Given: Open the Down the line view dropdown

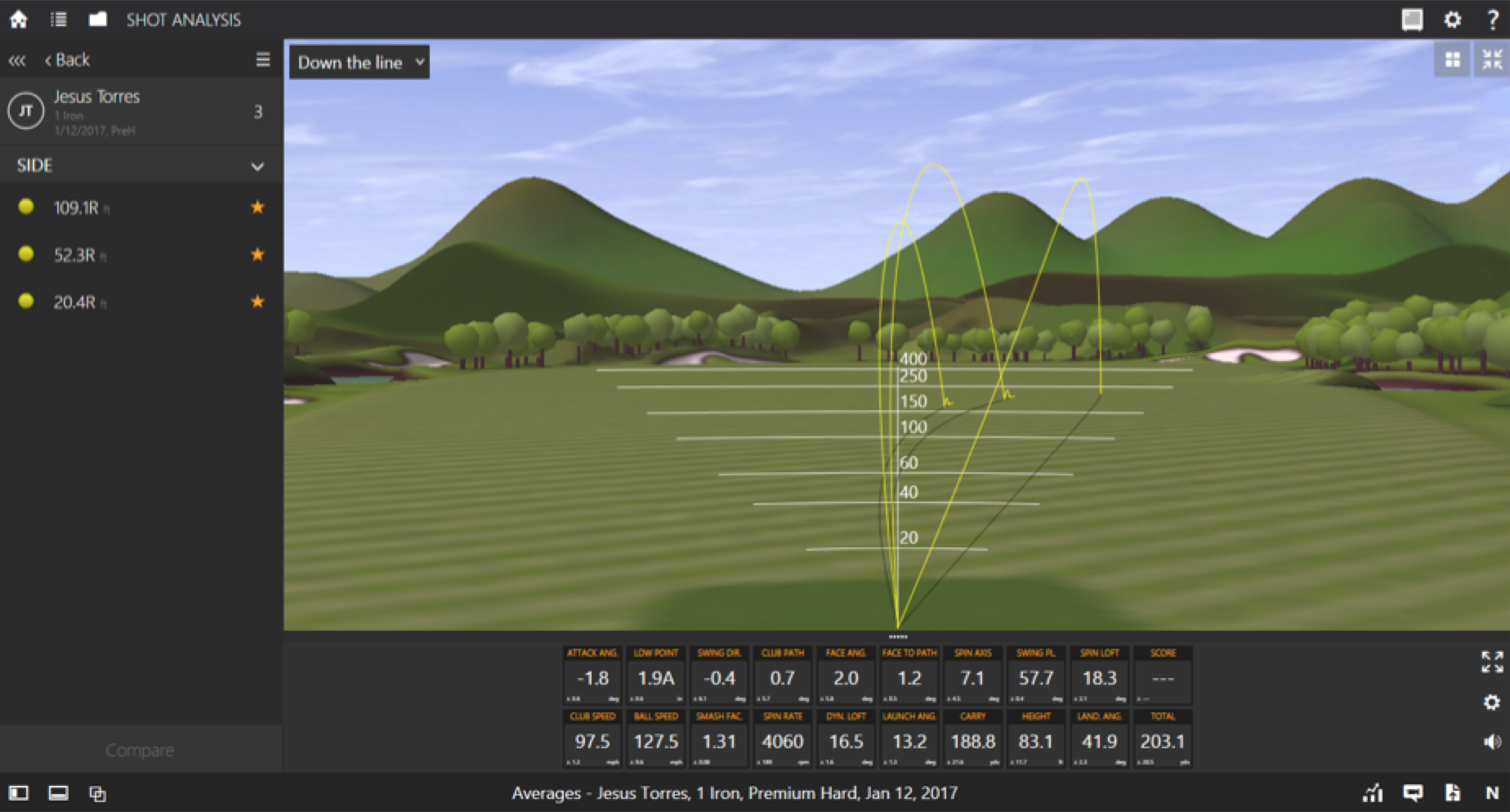Looking at the screenshot, I should tap(360, 62).
